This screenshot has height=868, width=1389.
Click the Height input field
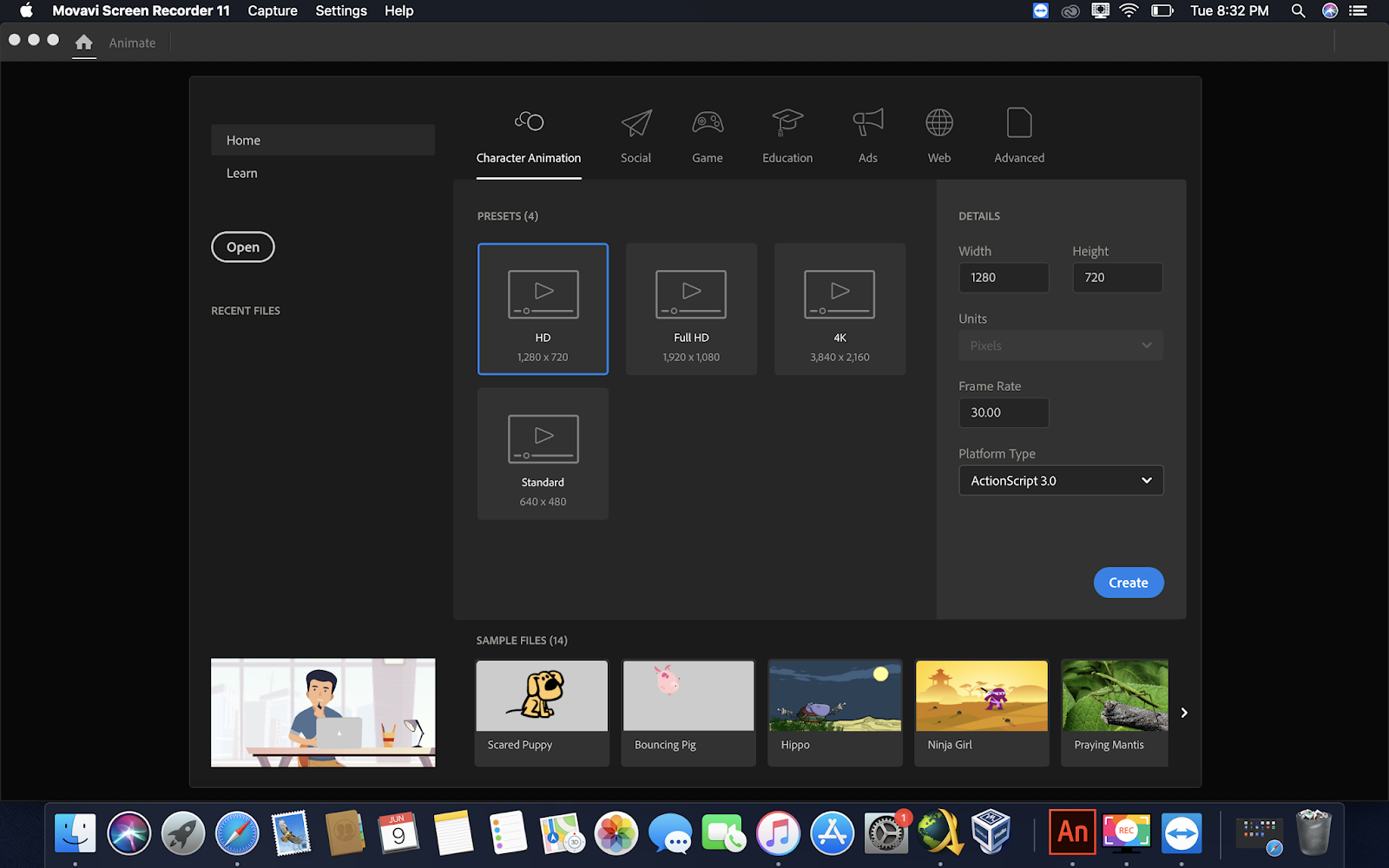point(1117,278)
